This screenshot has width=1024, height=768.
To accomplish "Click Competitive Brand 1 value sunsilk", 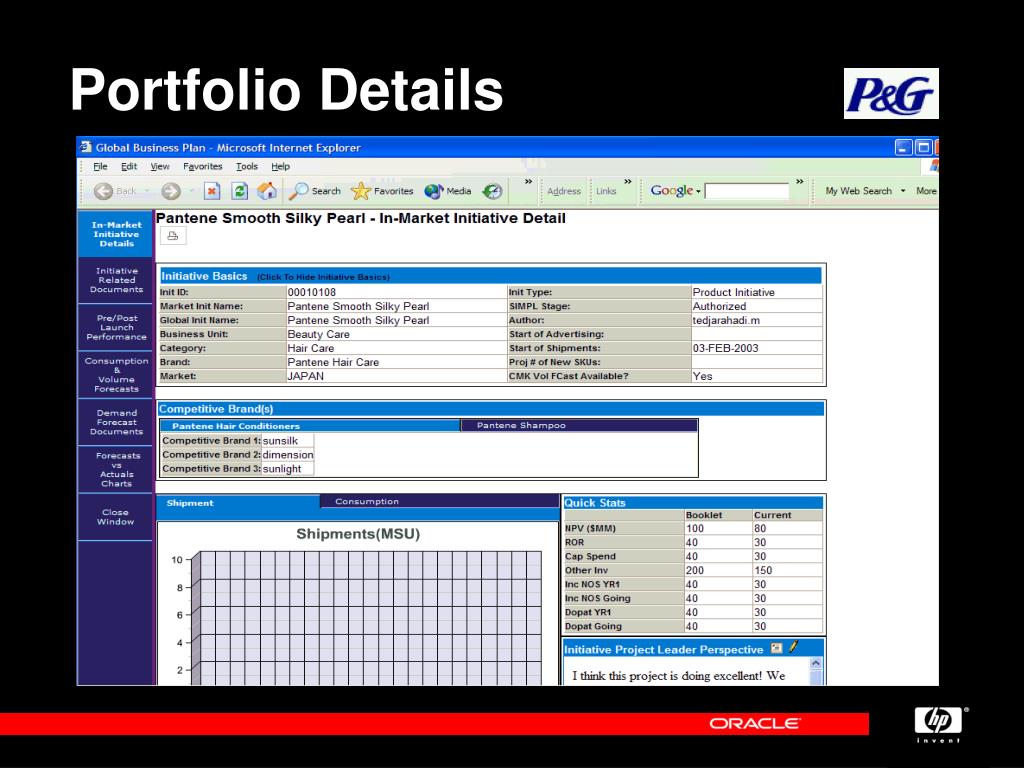I will click(x=280, y=441).
